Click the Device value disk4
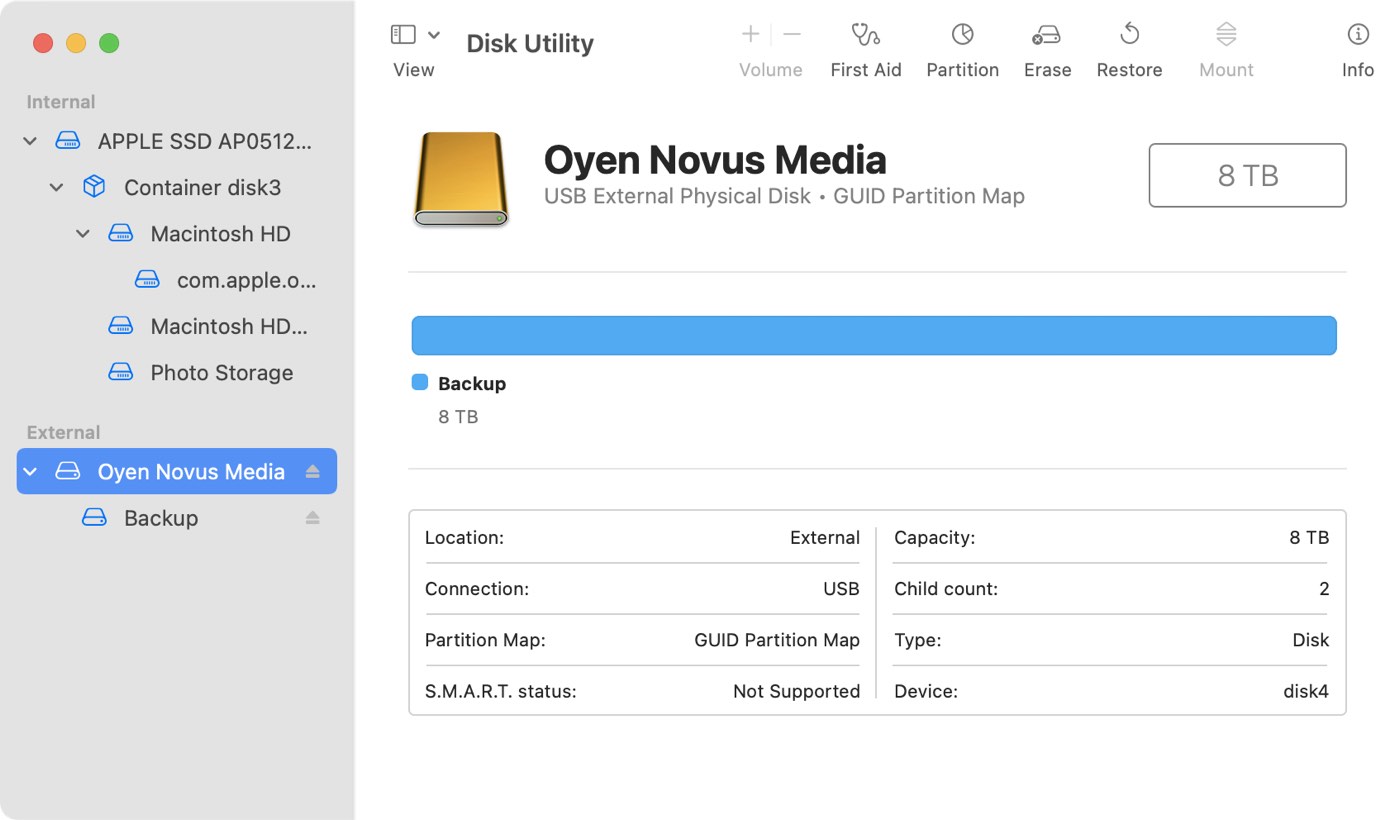The image size is (1400, 820). click(x=1306, y=691)
